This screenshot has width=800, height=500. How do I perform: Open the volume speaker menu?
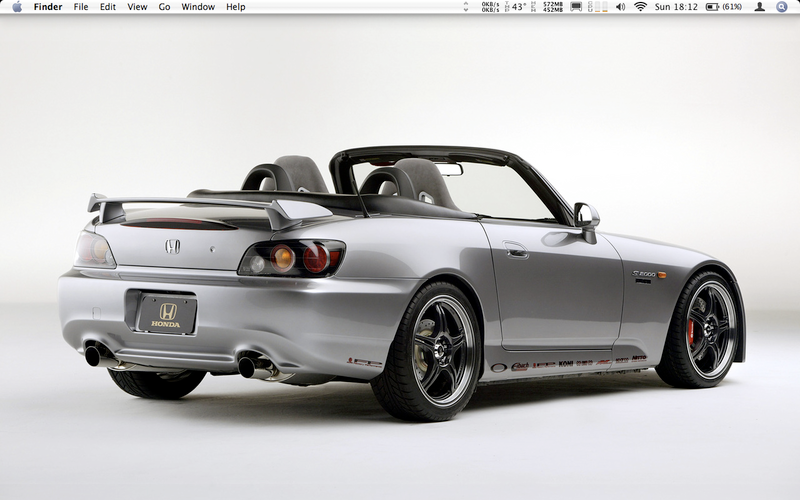click(620, 7)
